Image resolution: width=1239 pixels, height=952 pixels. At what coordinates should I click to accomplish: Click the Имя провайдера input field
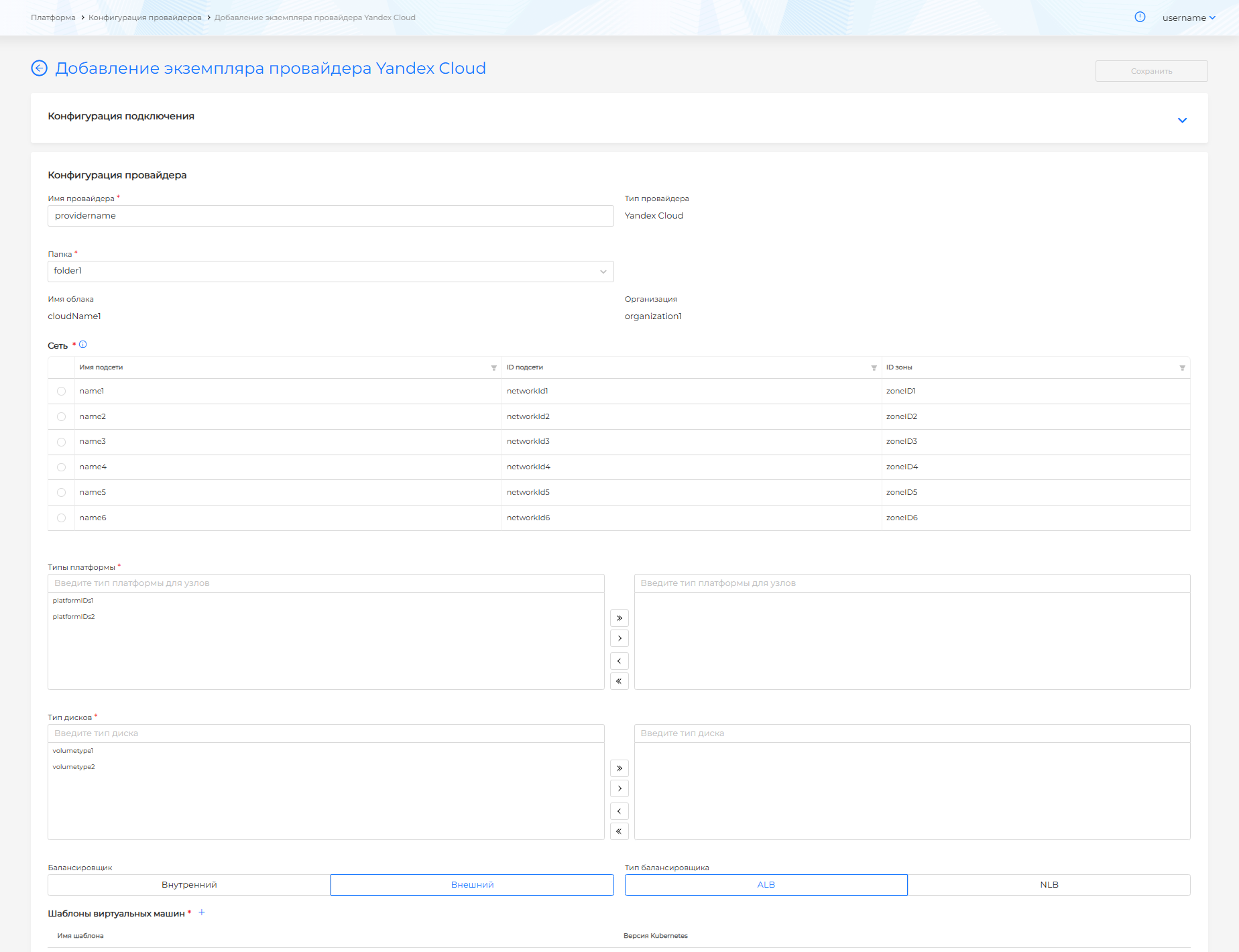[x=331, y=216]
